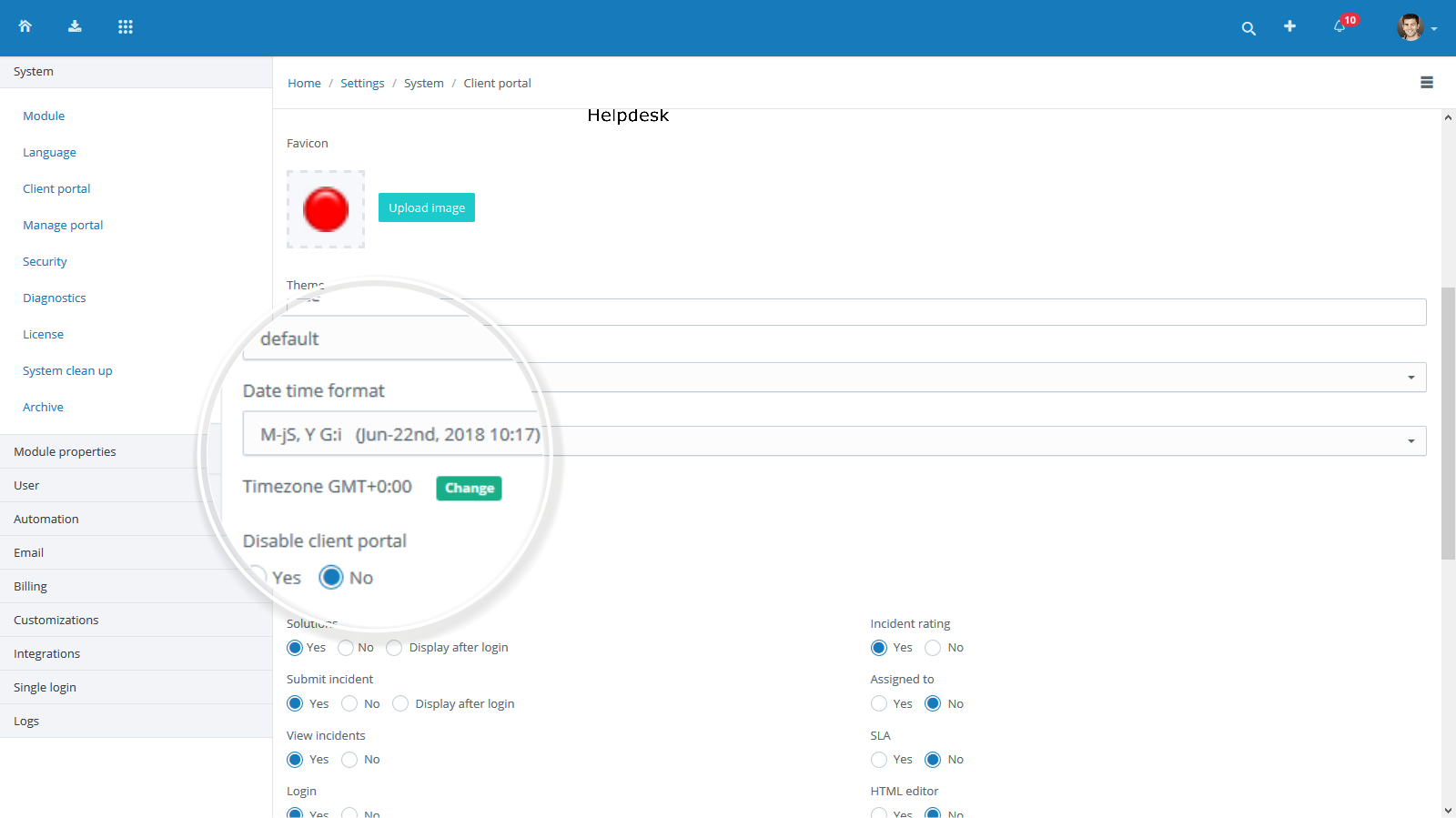Click the vertical page scrollbar thumb
Image resolution: width=1456 pixels, height=818 pixels.
click(x=1448, y=423)
